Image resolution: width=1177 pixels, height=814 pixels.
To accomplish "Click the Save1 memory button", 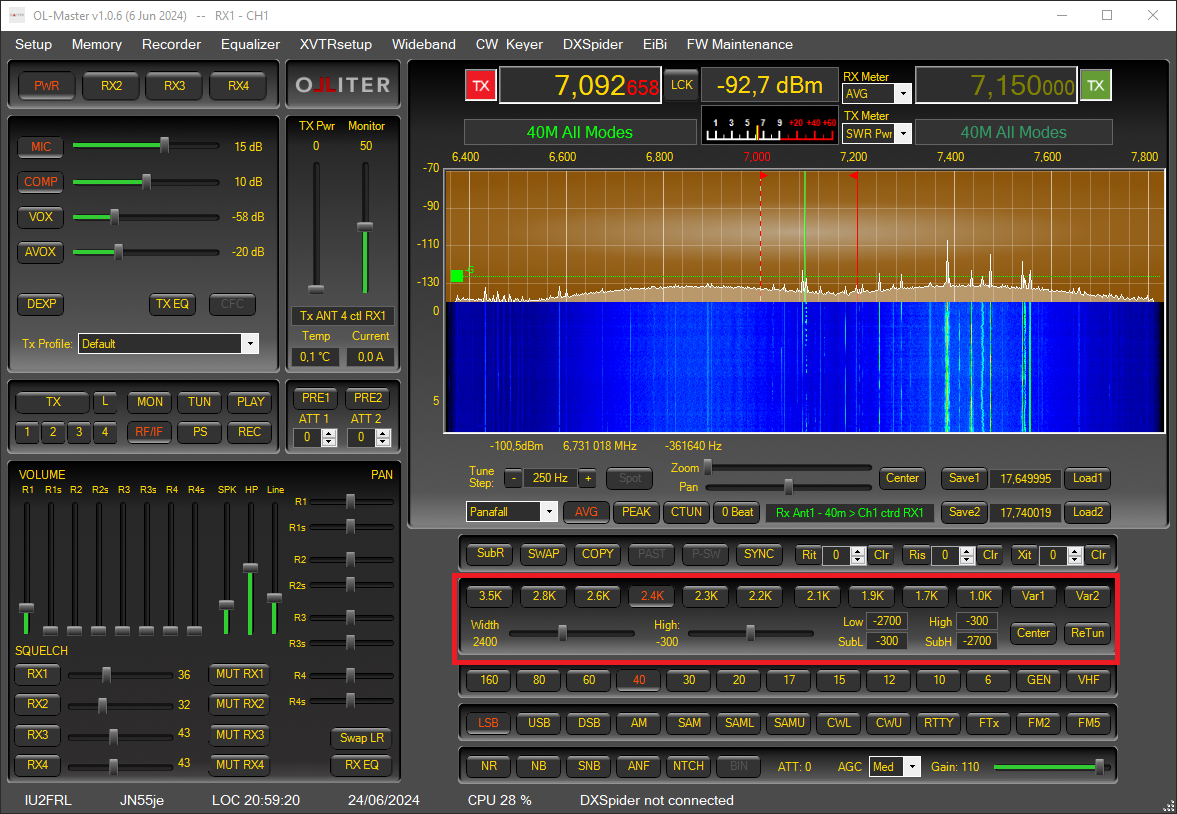I will 963,478.
